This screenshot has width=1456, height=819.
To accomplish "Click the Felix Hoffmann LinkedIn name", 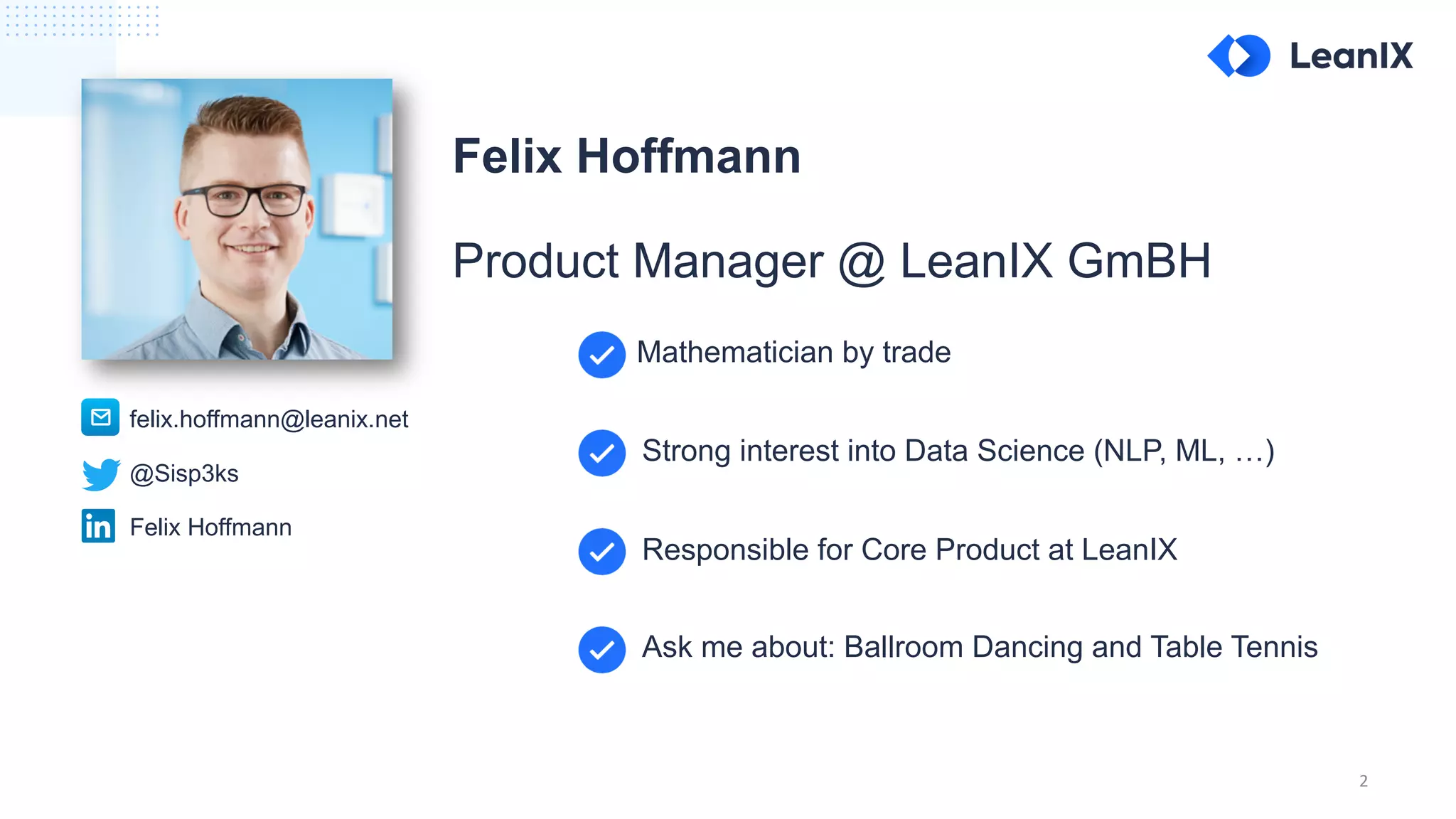I will (210, 528).
